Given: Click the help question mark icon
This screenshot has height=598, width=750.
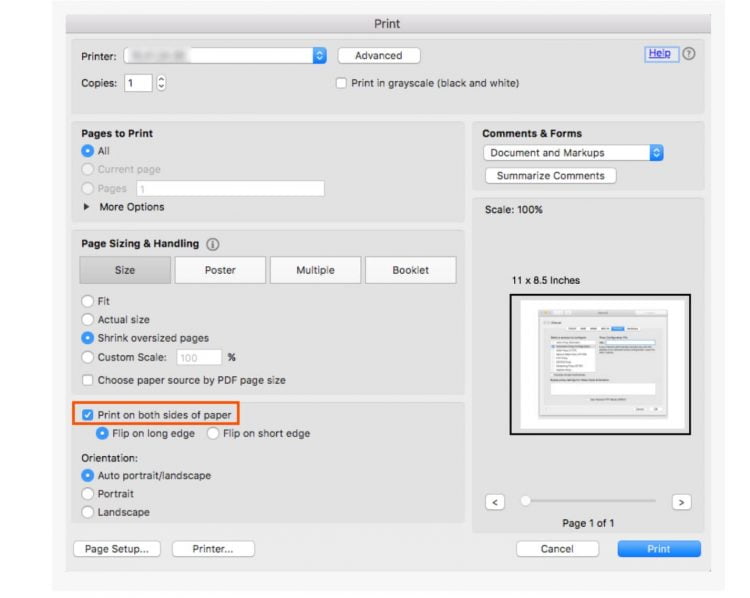Looking at the screenshot, I should [x=688, y=54].
